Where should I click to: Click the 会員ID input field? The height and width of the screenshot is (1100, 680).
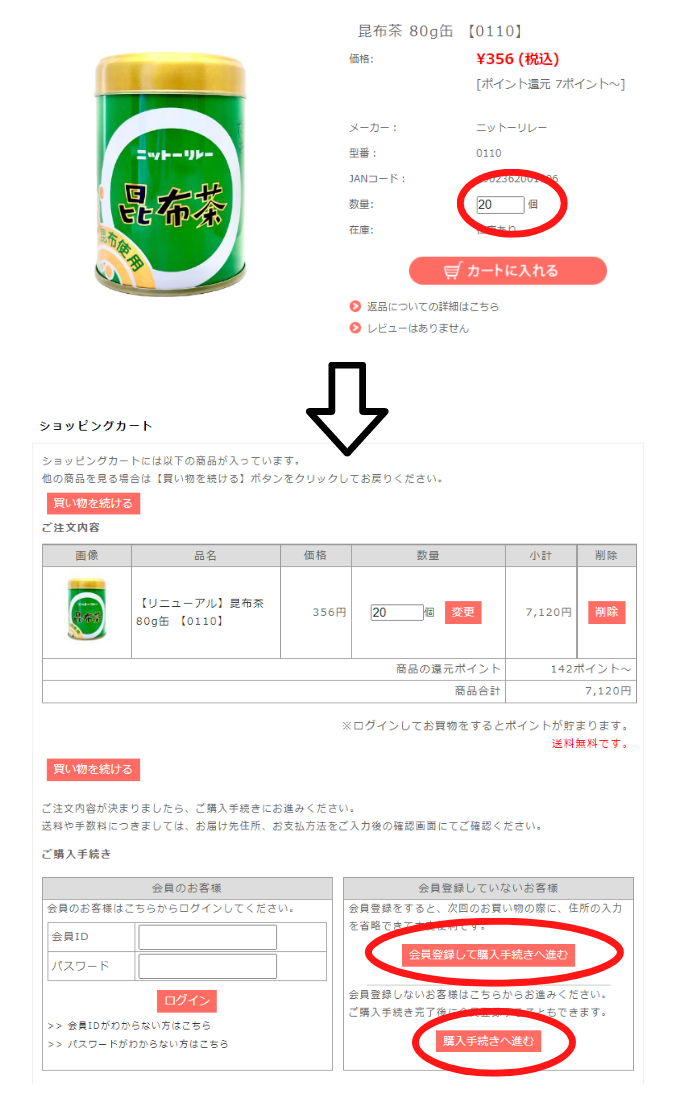(208, 937)
